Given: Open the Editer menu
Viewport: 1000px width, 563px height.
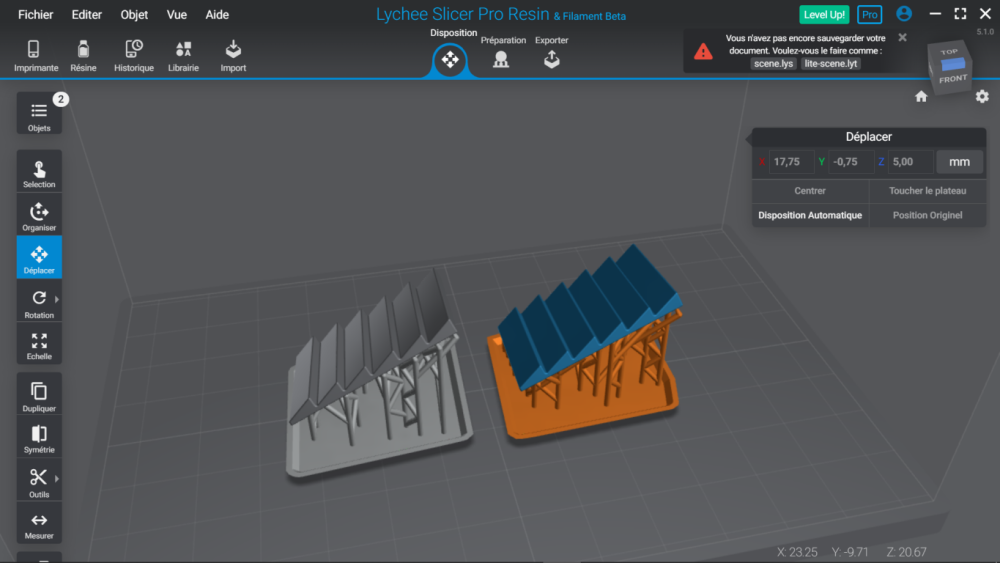Looking at the screenshot, I should [x=87, y=15].
